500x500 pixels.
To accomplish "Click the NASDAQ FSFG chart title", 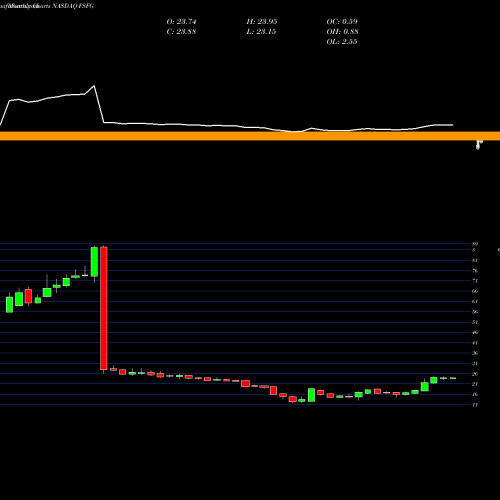I will [72, 6].
